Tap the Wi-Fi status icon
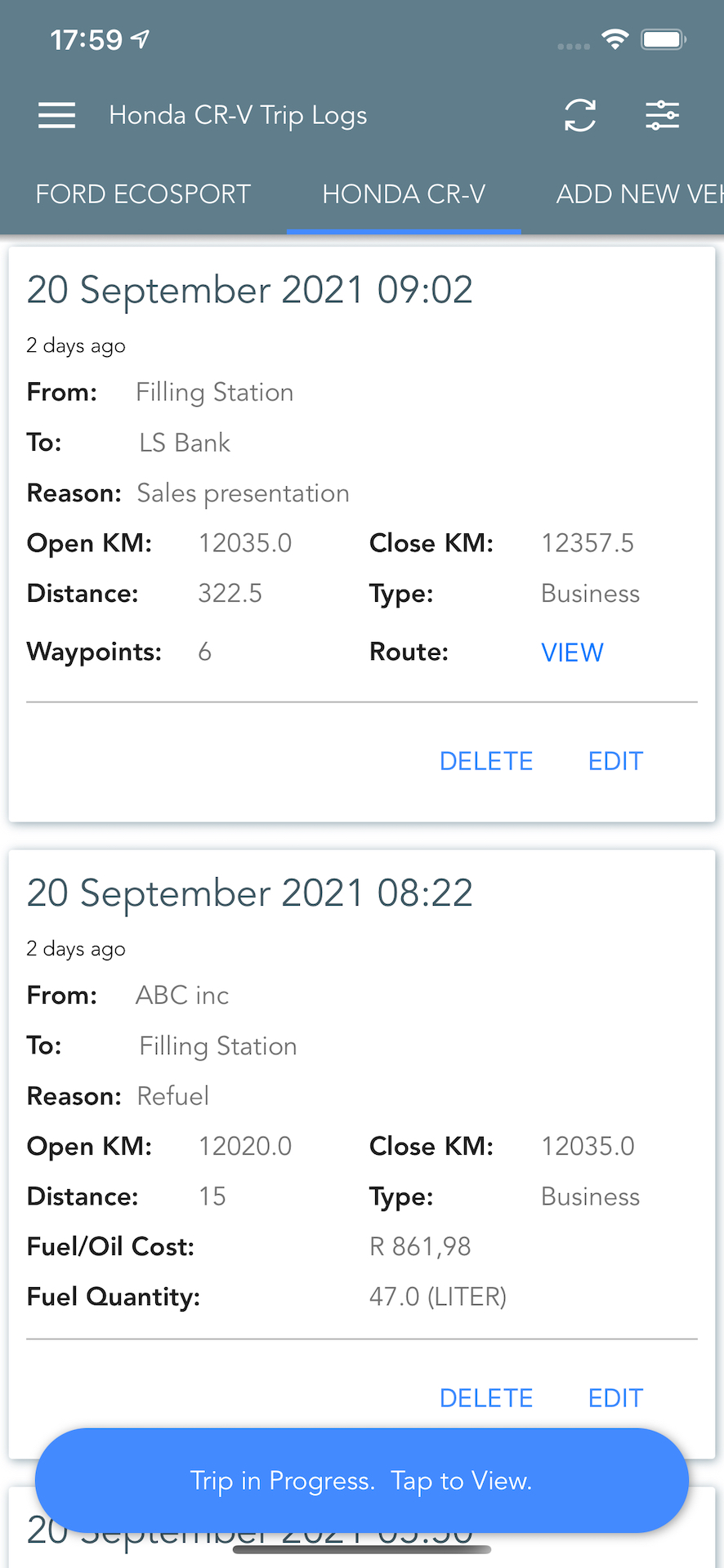The width and height of the screenshot is (724, 1568). tap(615, 38)
